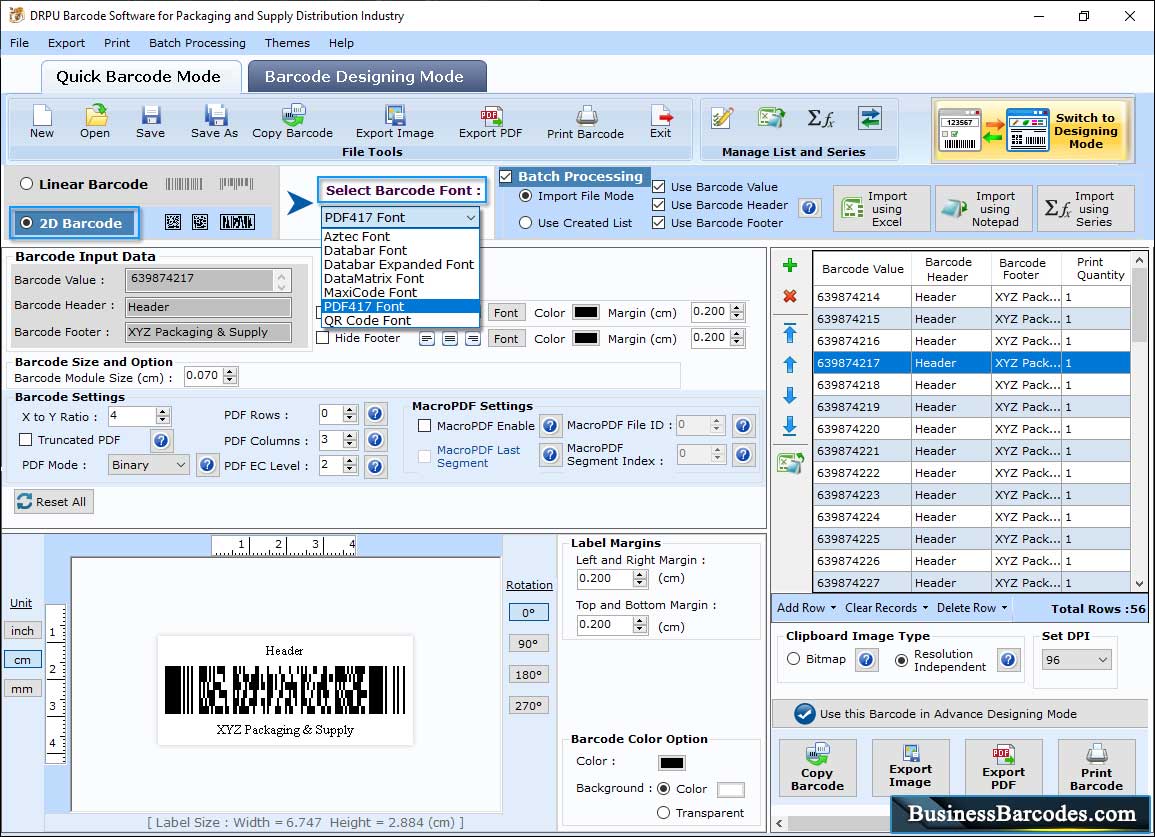The width and height of the screenshot is (1155, 837).
Task: Choose Aztec Font in the font list
Action: coord(401,237)
